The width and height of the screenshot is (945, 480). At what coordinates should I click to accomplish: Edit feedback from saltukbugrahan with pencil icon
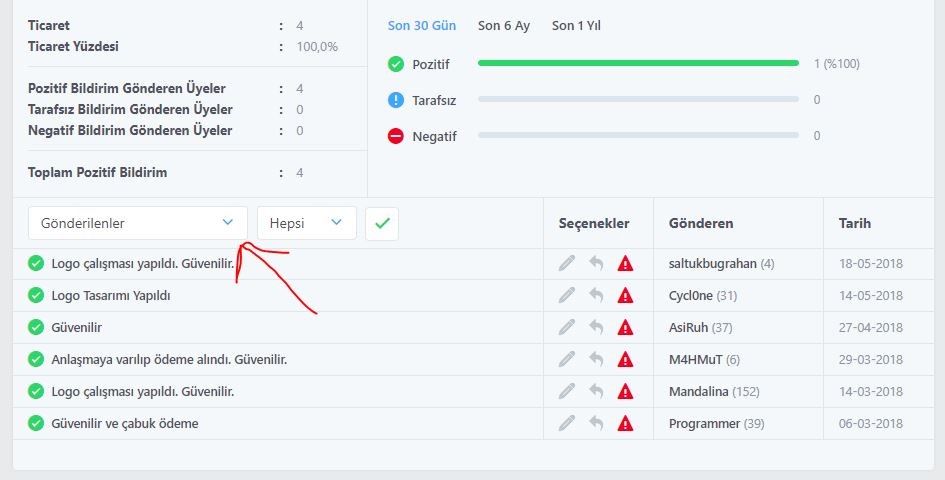pyautogui.click(x=567, y=263)
